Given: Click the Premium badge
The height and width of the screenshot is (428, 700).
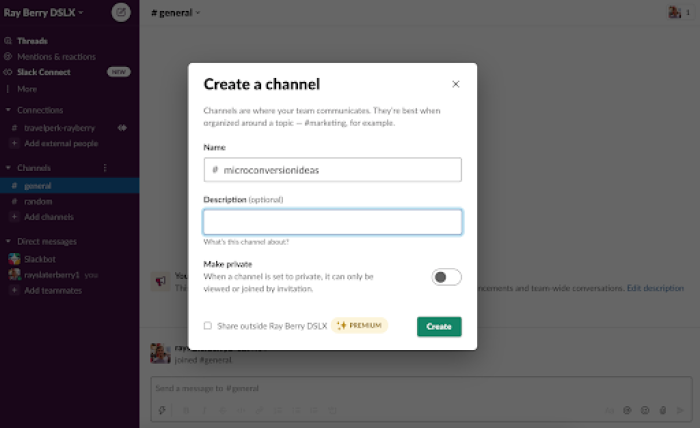Looking at the screenshot, I should pyautogui.click(x=359, y=325).
